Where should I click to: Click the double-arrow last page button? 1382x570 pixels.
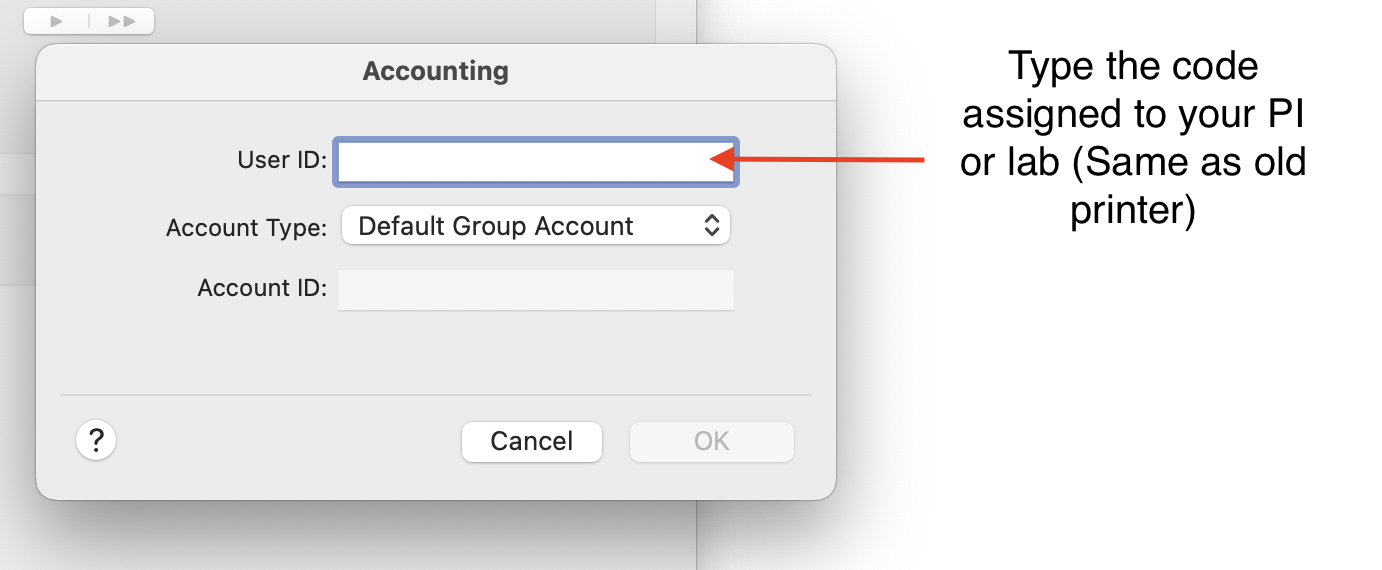pyautogui.click(x=122, y=20)
